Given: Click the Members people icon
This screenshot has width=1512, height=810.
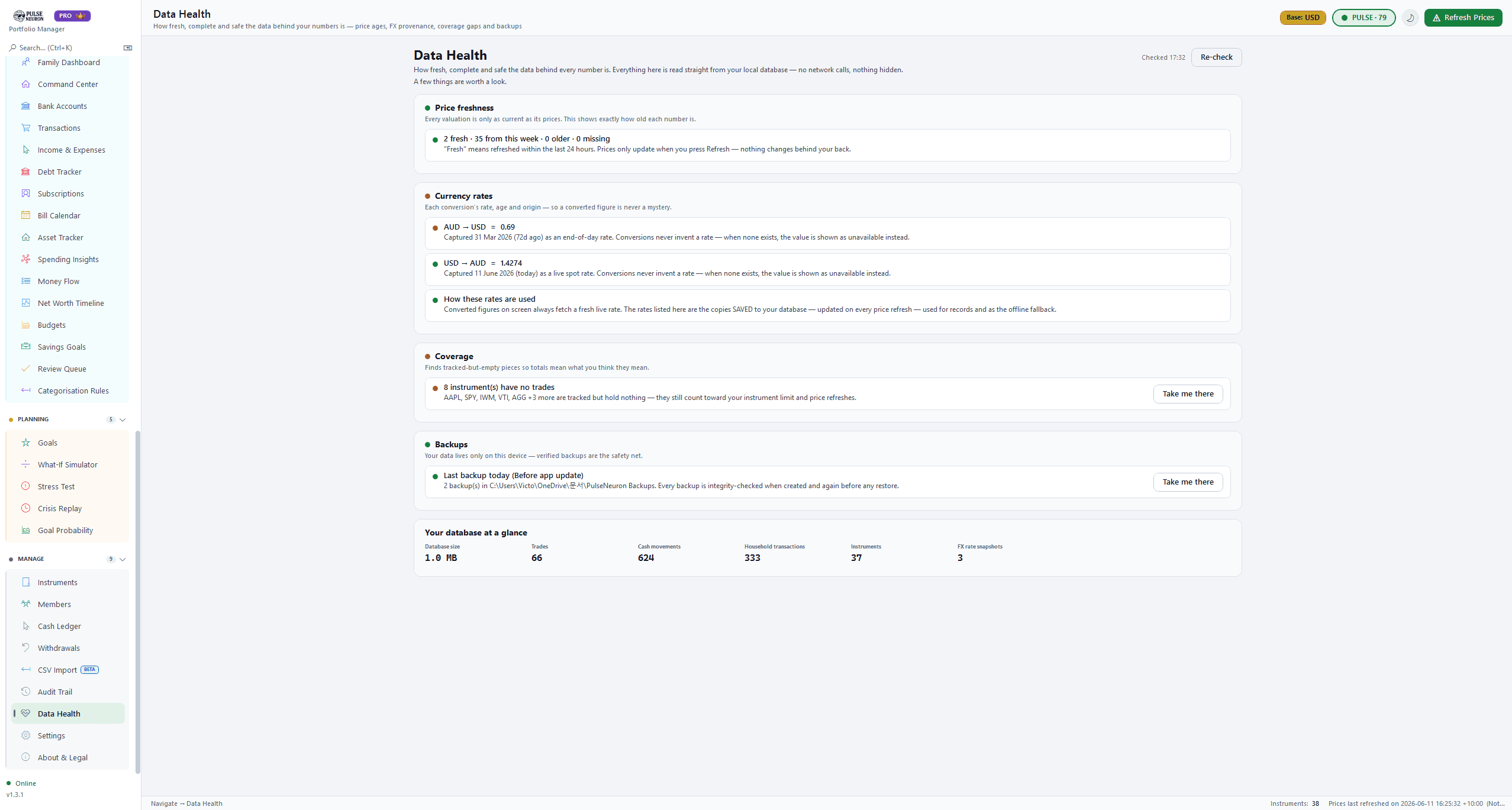Looking at the screenshot, I should 25,604.
